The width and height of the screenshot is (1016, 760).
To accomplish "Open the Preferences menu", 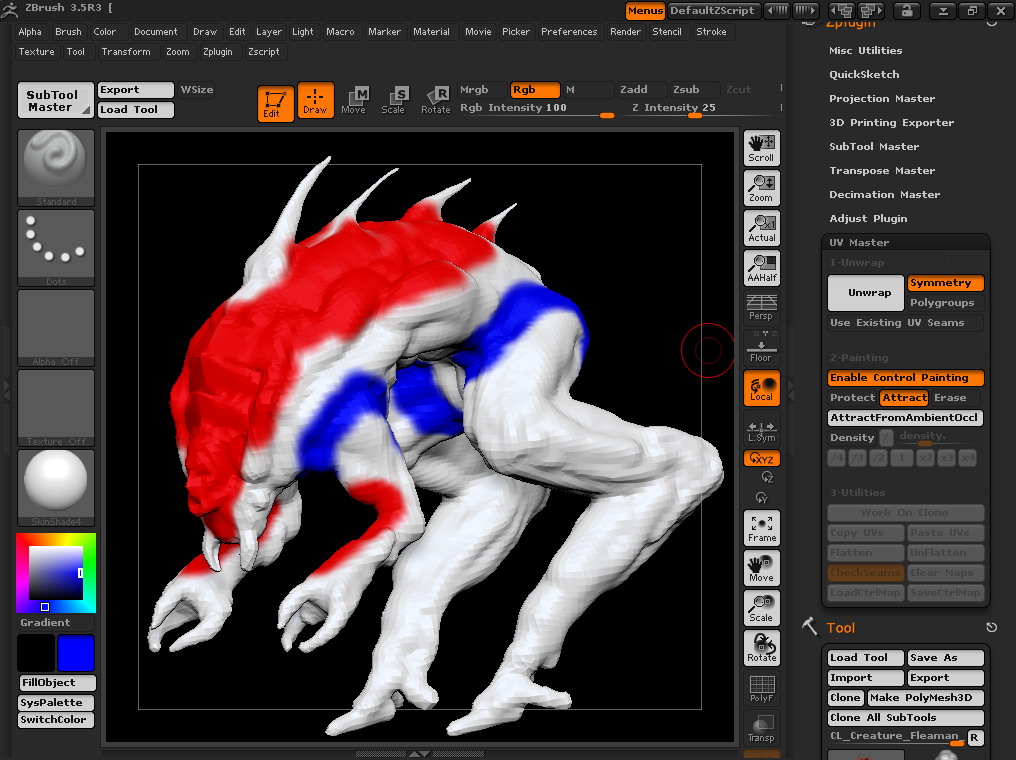I will point(569,32).
